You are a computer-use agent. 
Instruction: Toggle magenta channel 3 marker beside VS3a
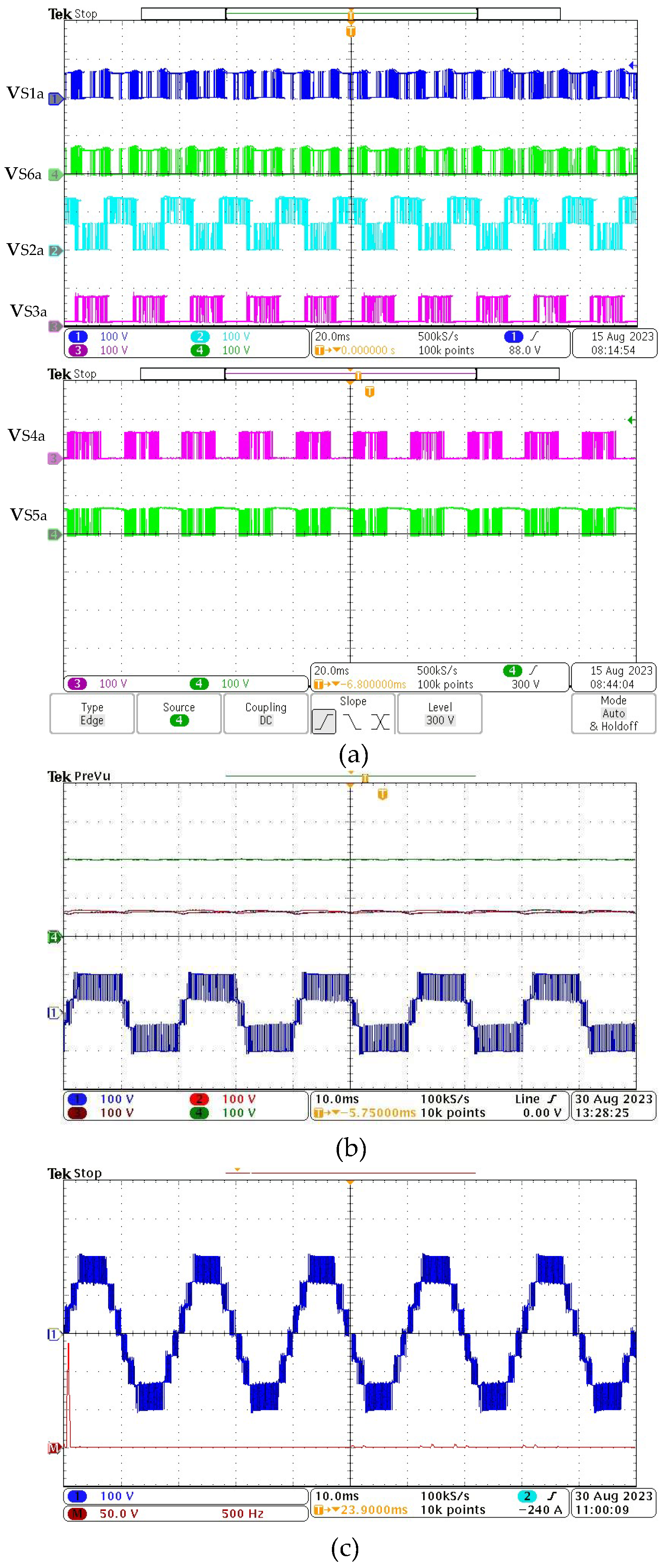[x=55, y=326]
